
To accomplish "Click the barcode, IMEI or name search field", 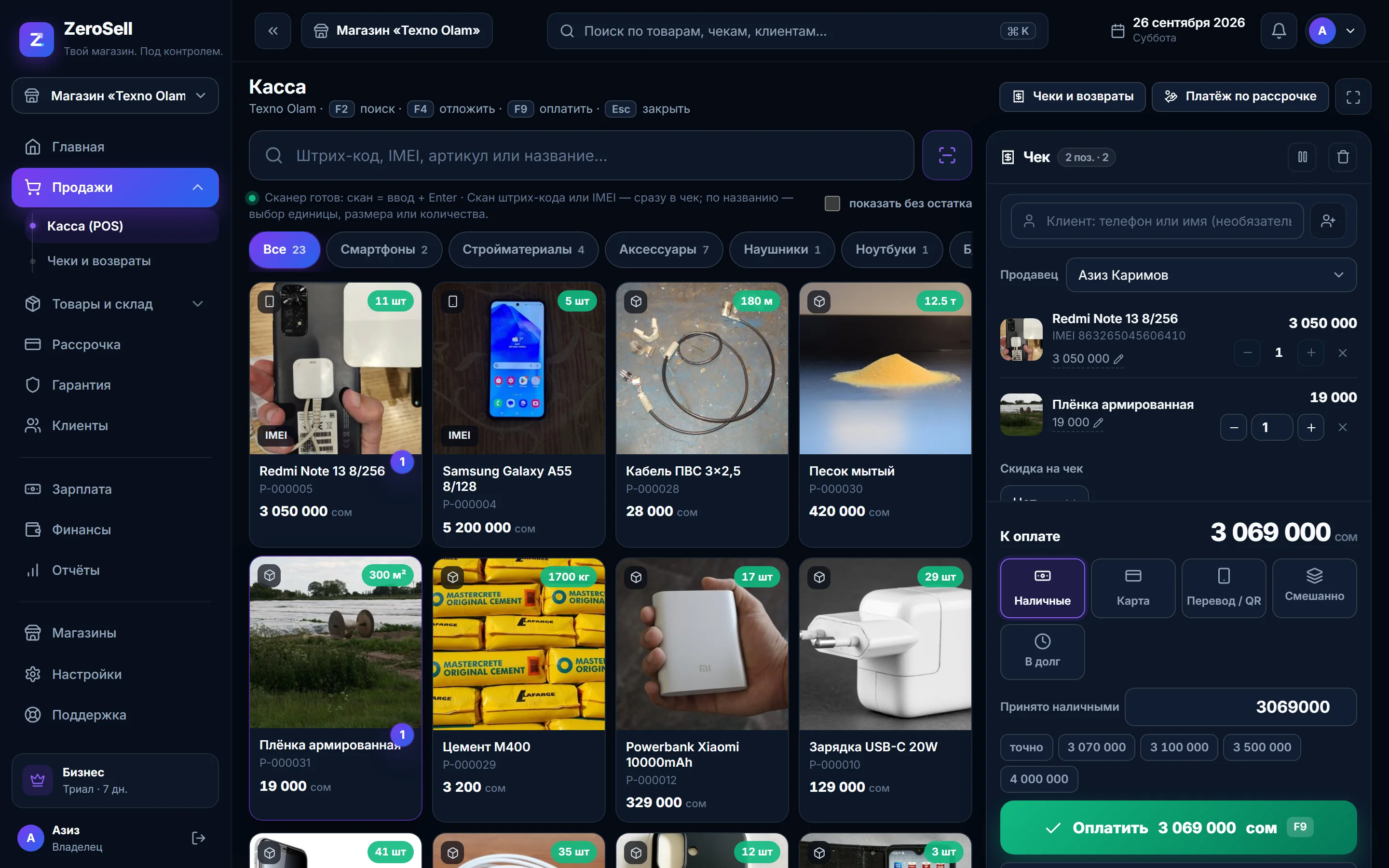I will (582, 156).
